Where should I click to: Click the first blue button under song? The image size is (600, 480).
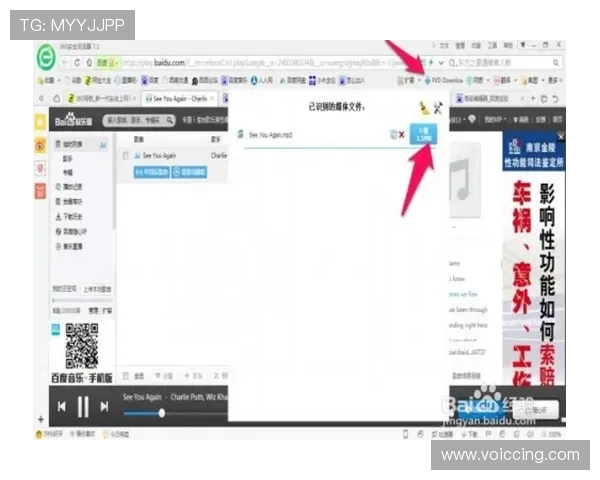(152, 172)
